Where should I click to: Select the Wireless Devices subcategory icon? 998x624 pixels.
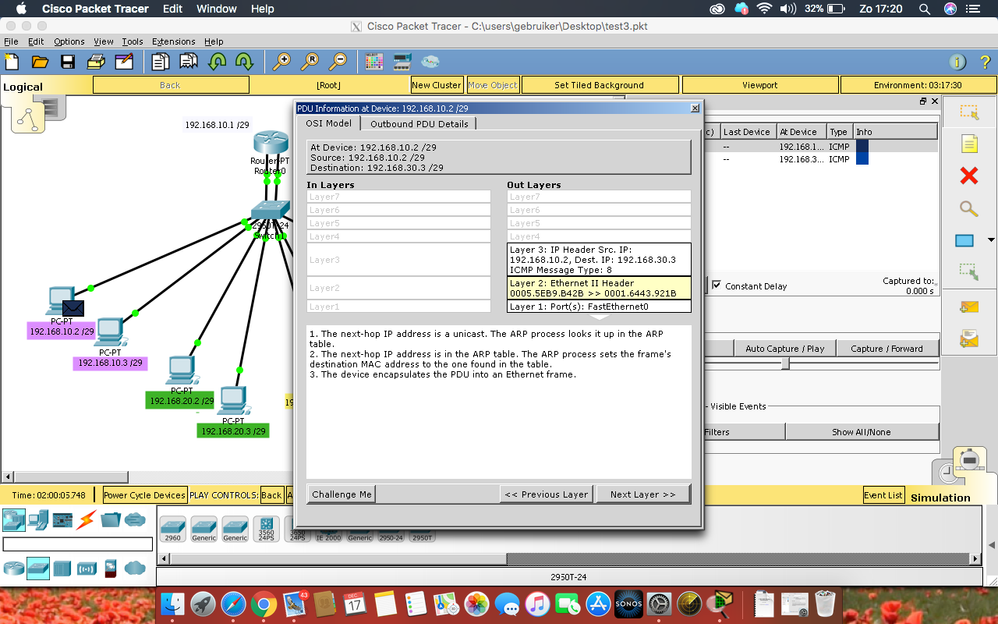click(x=87, y=569)
